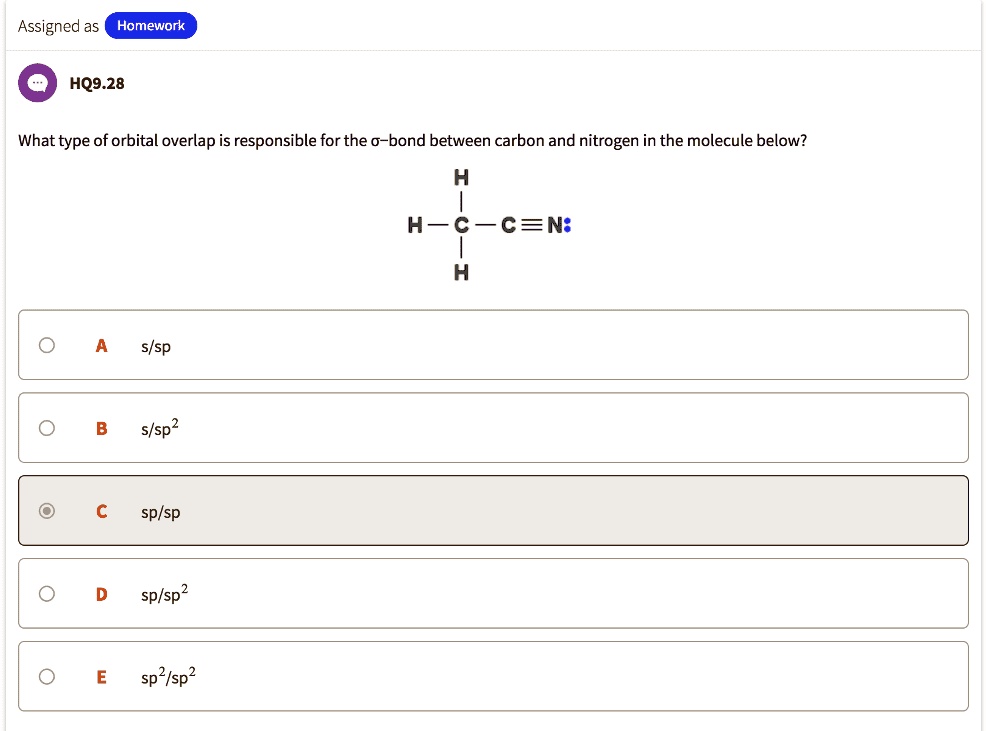This screenshot has width=986, height=731.
Task: Click the purple comment bubble icon beside HQ9.28
Action: [36, 83]
